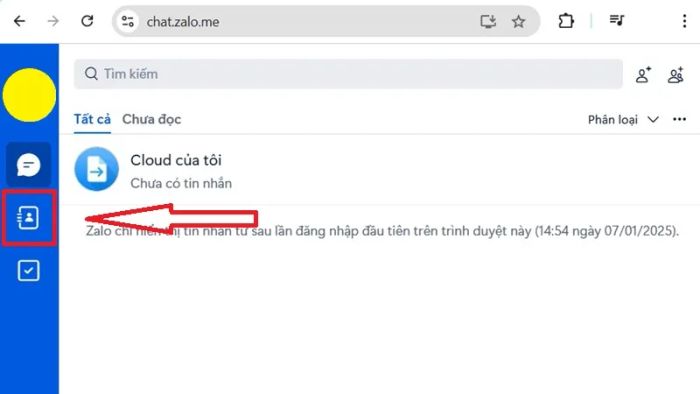
Task: Go forward in browser history
Action: 53,21
